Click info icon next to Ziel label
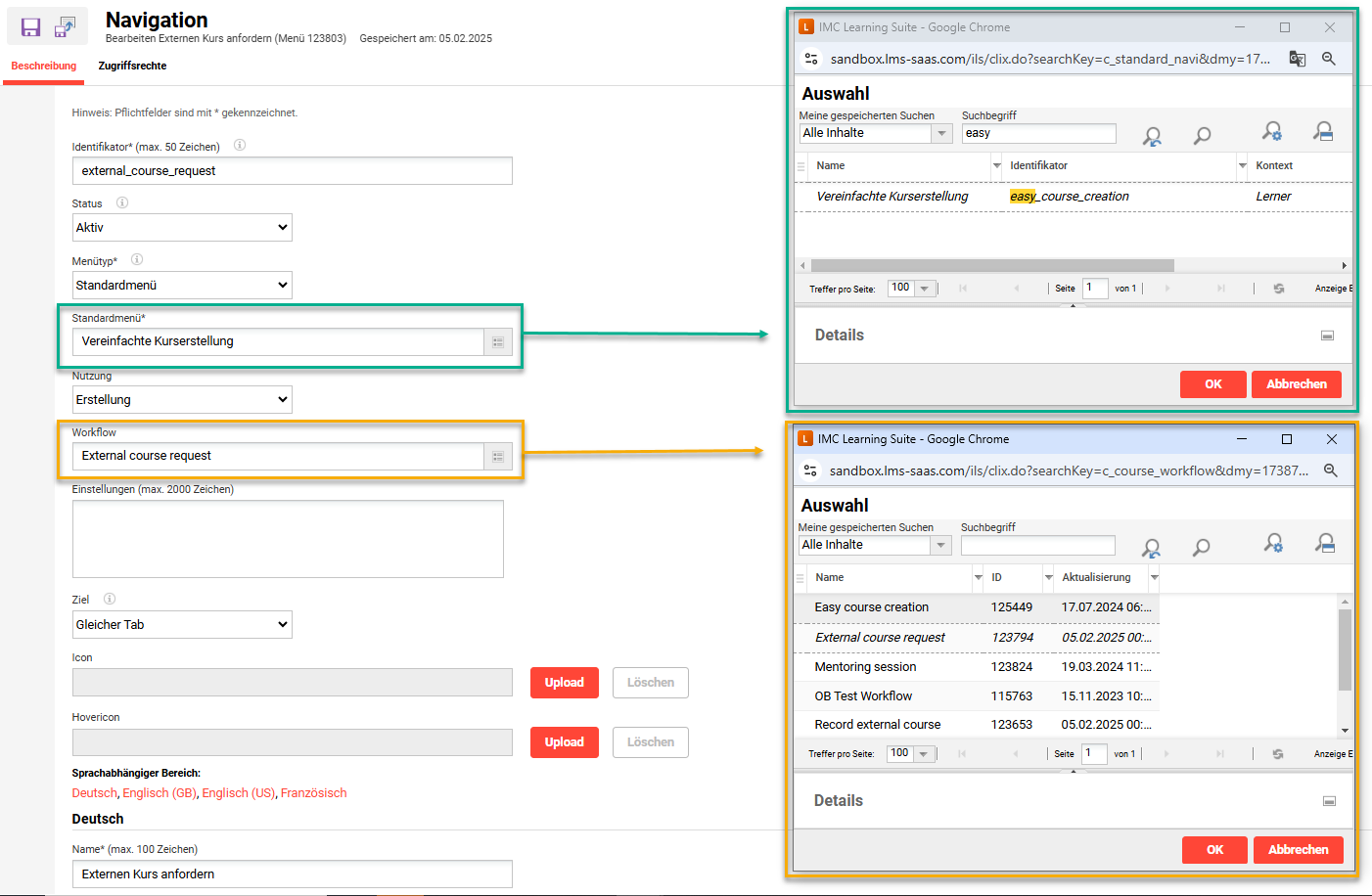The width and height of the screenshot is (1372, 896). coord(110,599)
